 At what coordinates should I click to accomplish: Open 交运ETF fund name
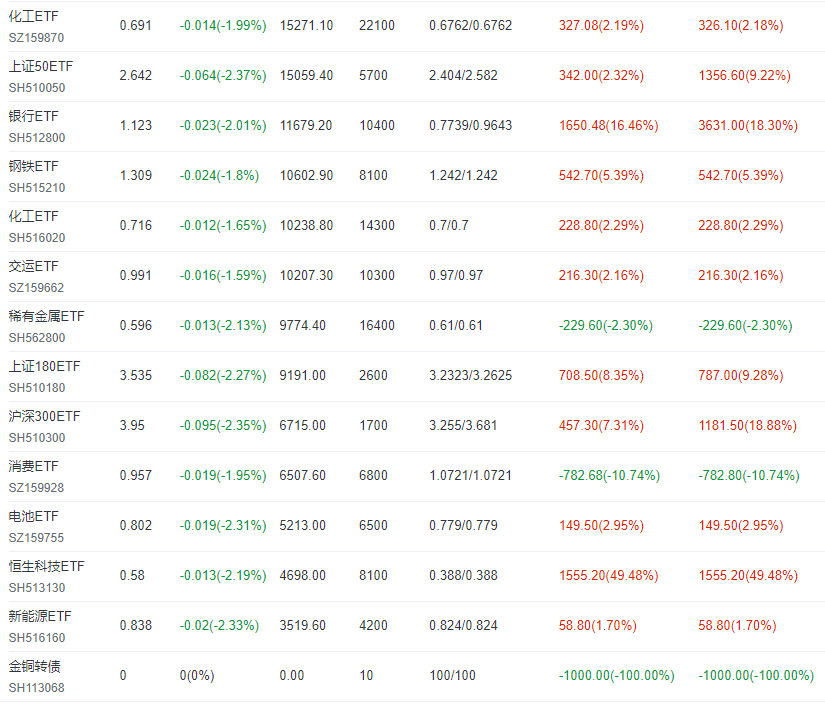tap(33, 266)
